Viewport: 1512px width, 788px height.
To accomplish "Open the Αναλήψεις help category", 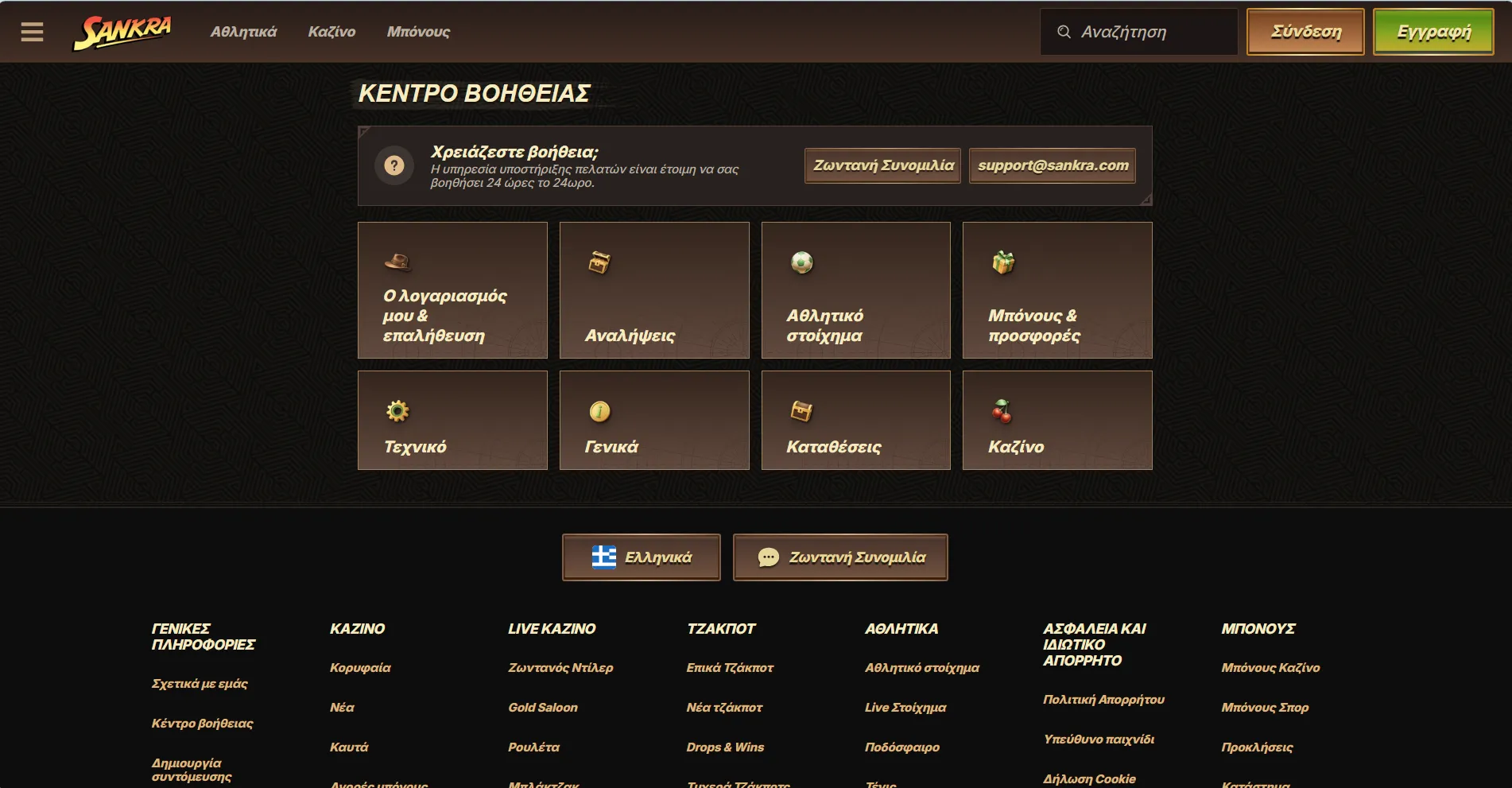I will click(x=654, y=290).
